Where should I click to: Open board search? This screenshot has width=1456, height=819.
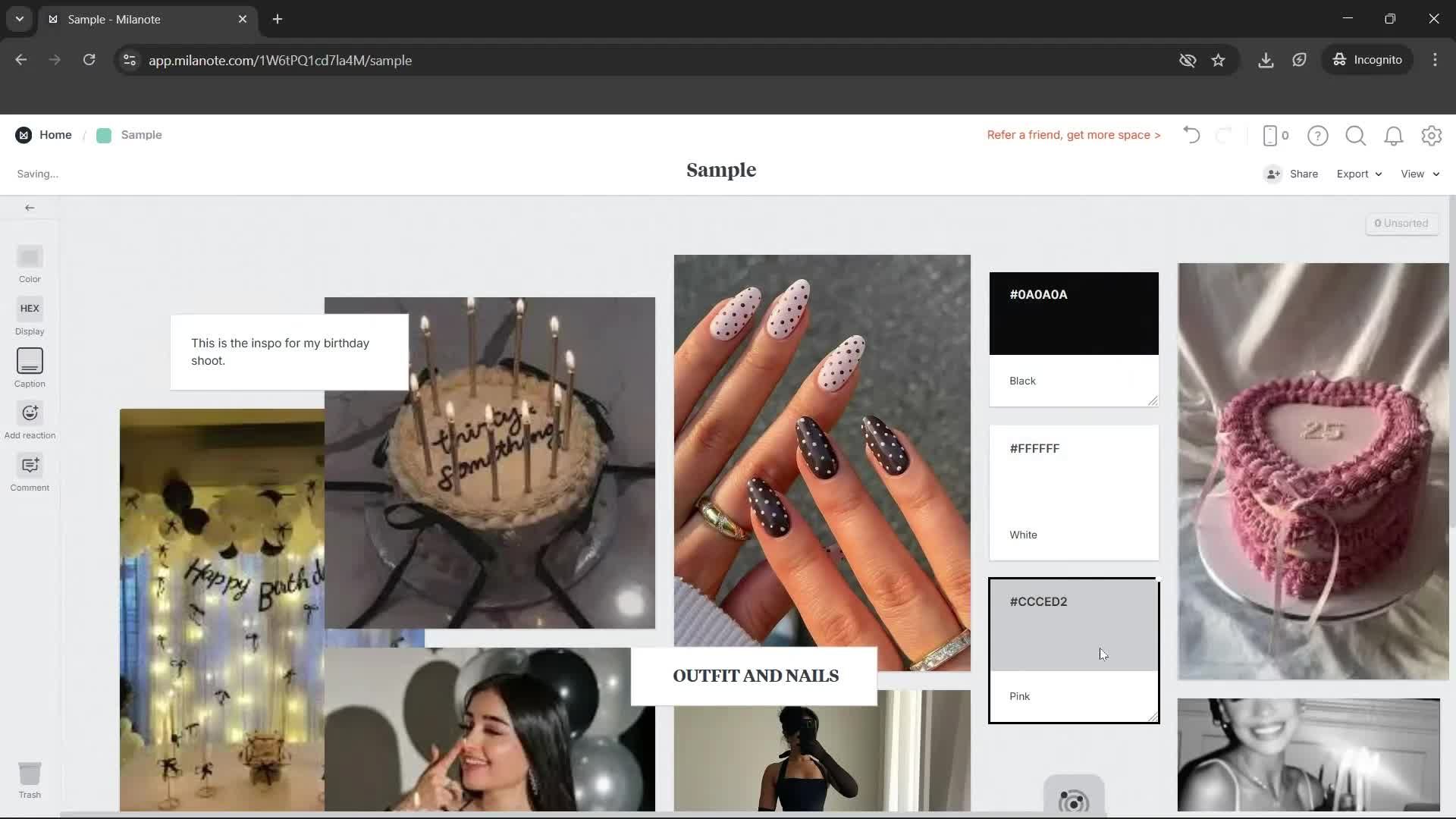coord(1356,136)
